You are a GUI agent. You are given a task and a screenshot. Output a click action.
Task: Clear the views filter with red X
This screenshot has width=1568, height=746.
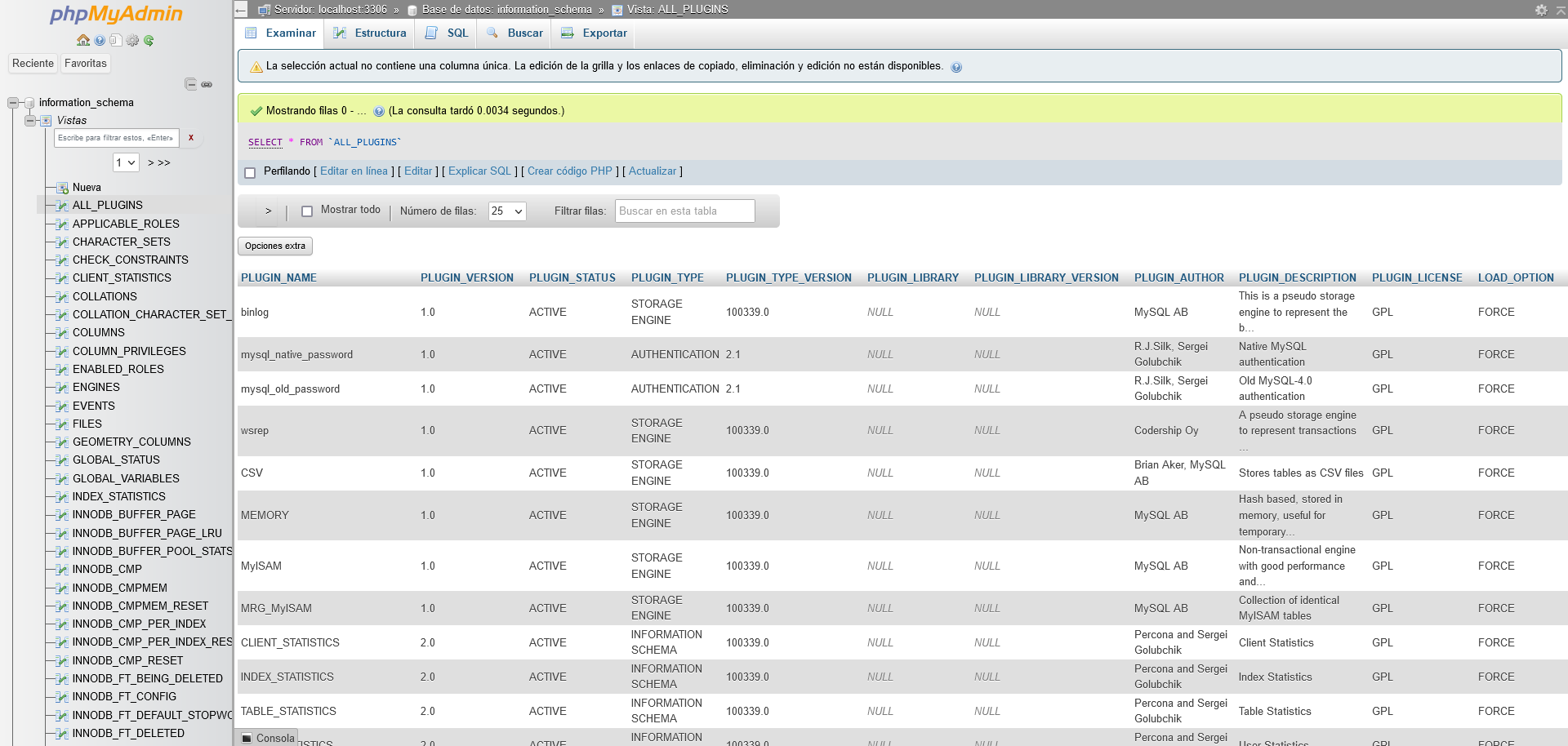pos(191,138)
